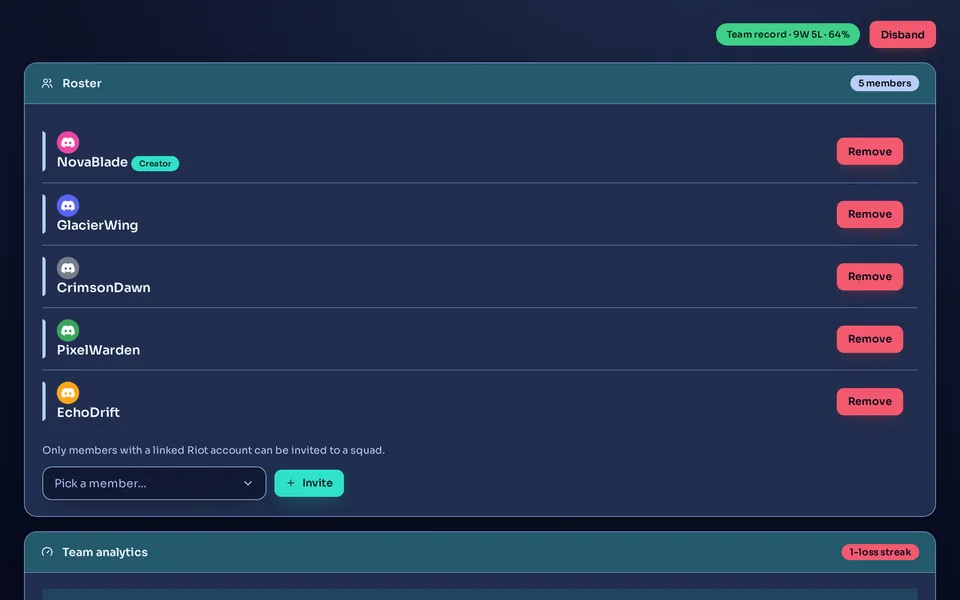Click PixelWarden's green Discord avatar icon

tap(68, 331)
